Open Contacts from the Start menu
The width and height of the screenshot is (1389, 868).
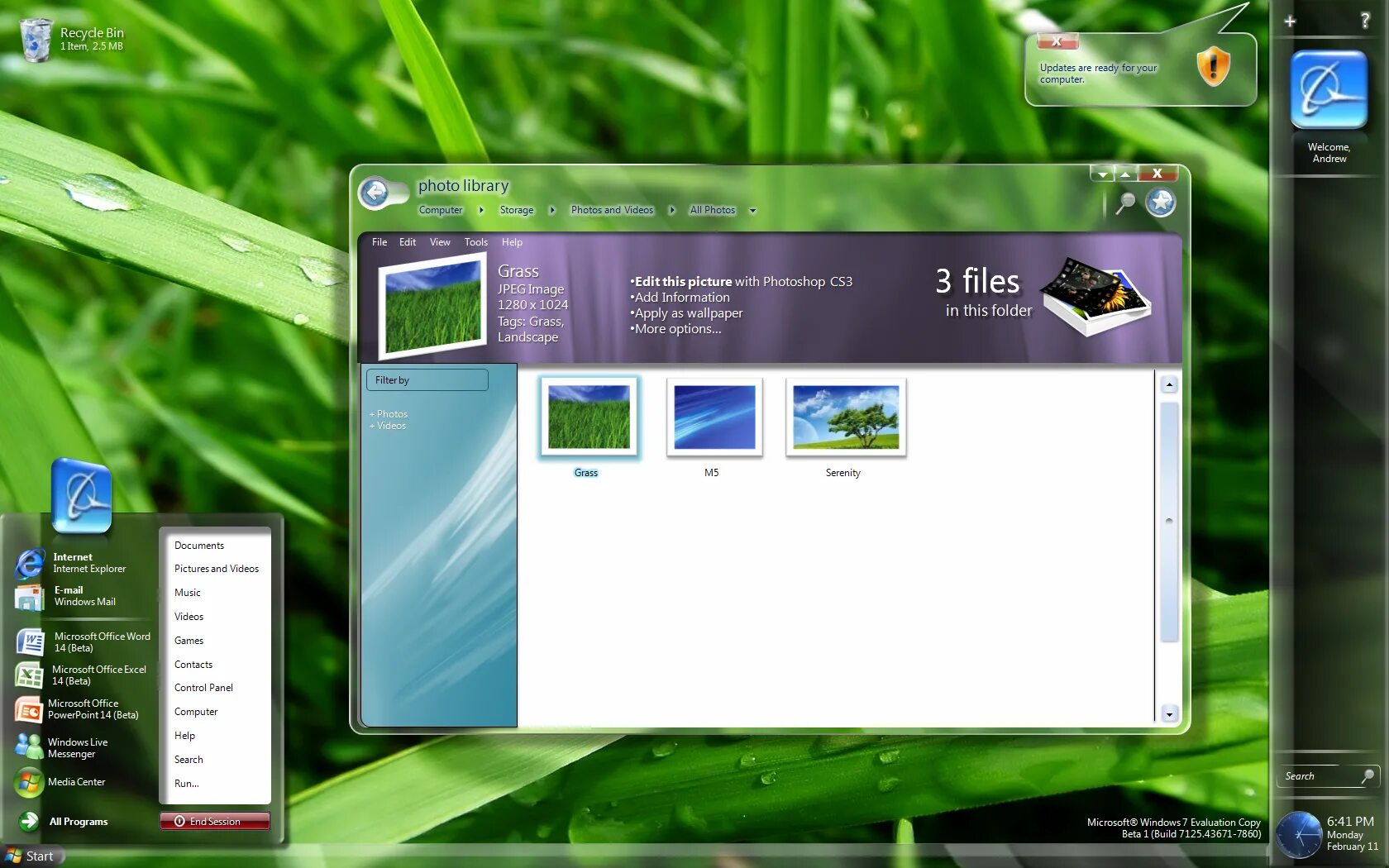[193, 665]
